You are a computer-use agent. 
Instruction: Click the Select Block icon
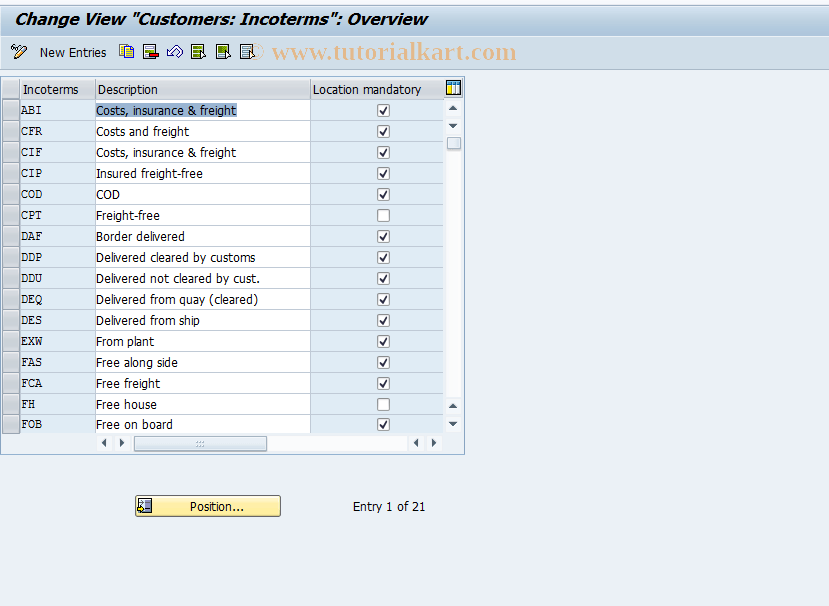click(222, 51)
